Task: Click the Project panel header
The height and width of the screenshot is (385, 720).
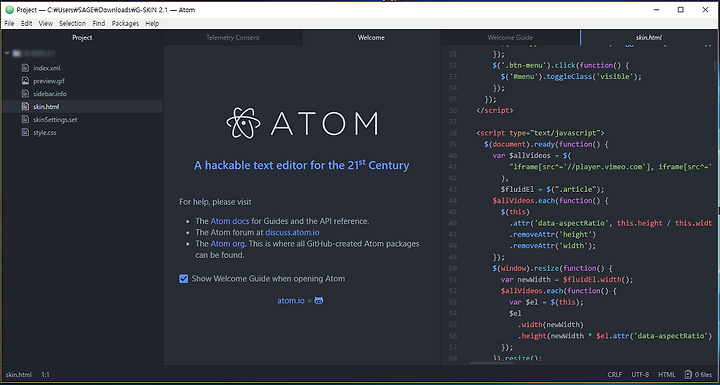Action: [x=82, y=38]
